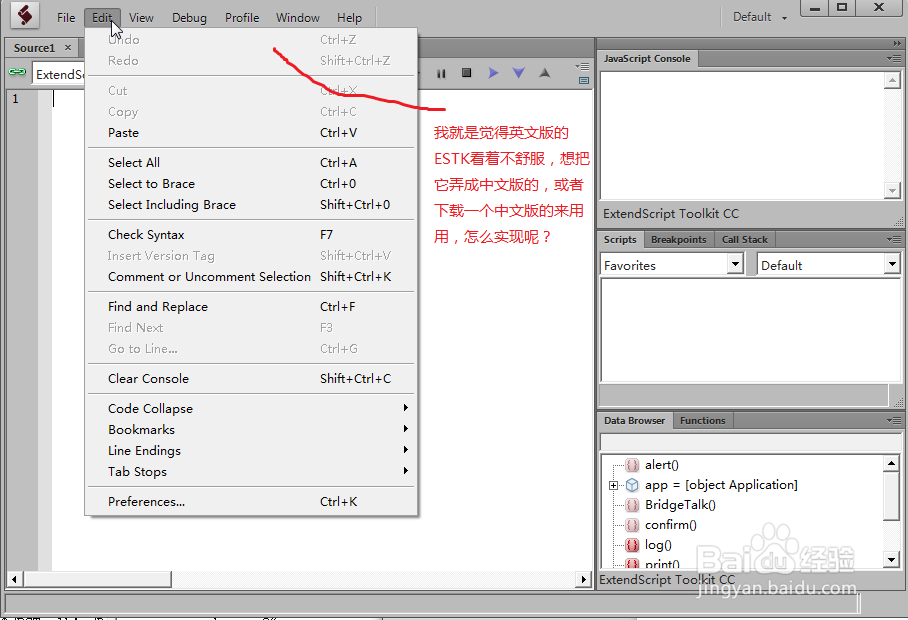Choose Comment or Uncomment Selection
908x620 pixels.
[251, 277]
